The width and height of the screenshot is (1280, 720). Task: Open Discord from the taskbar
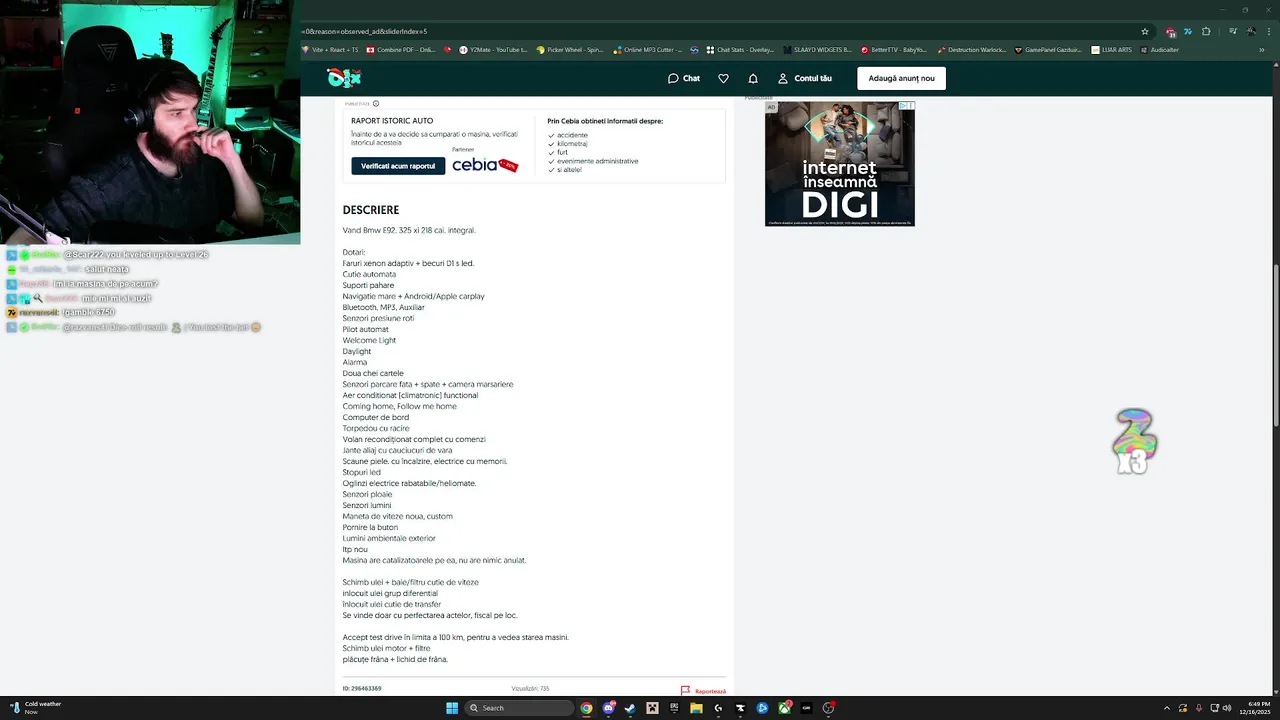[608, 708]
